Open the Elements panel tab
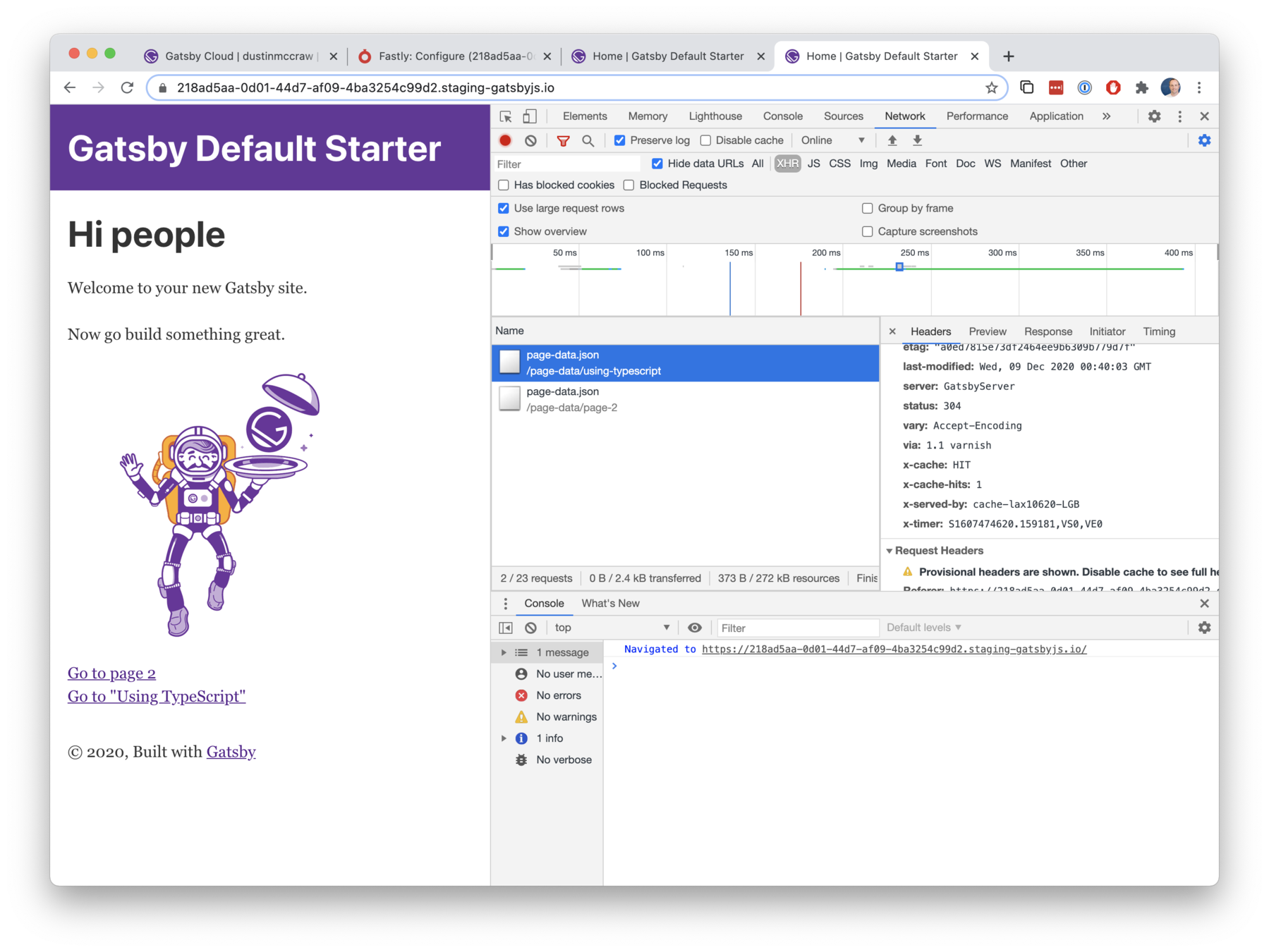This screenshot has height=952, width=1269. pyautogui.click(x=585, y=116)
